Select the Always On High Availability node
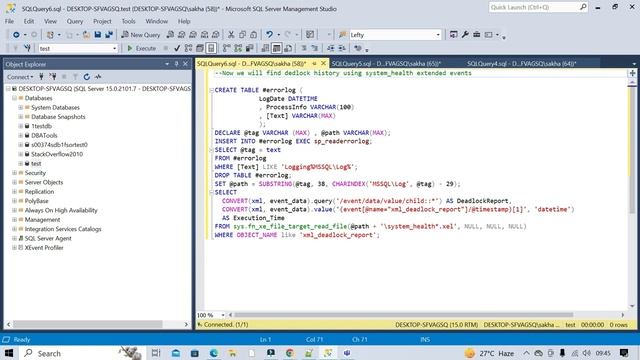Image resolution: width=640 pixels, height=360 pixels. click(x=61, y=210)
